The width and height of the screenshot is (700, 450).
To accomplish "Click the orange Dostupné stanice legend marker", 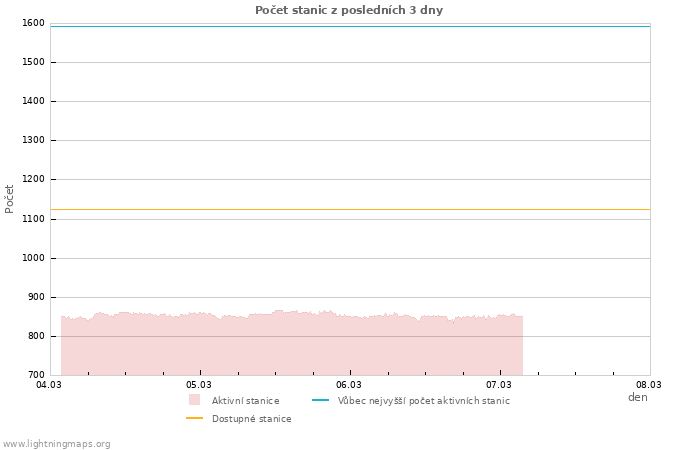I will (x=194, y=418).
